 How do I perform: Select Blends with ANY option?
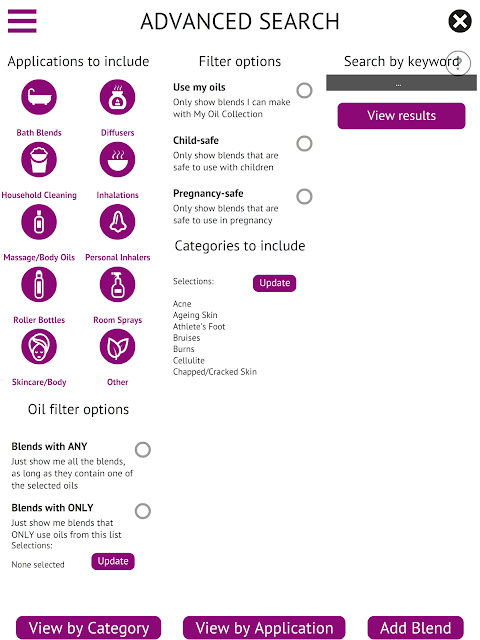tap(143, 450)
